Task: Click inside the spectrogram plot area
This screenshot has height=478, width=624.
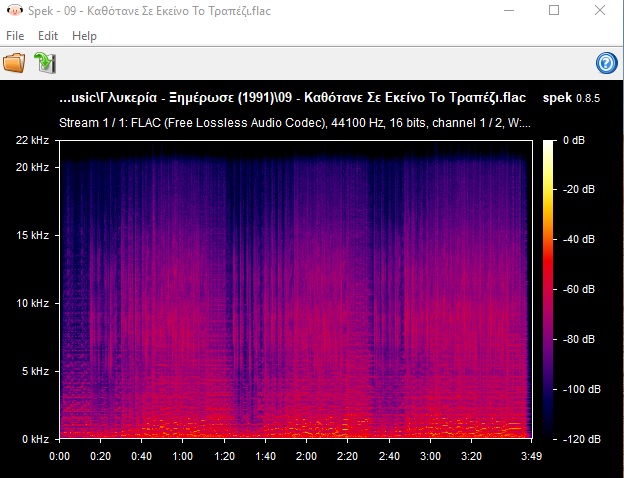Action: click(x=296, y=289)
